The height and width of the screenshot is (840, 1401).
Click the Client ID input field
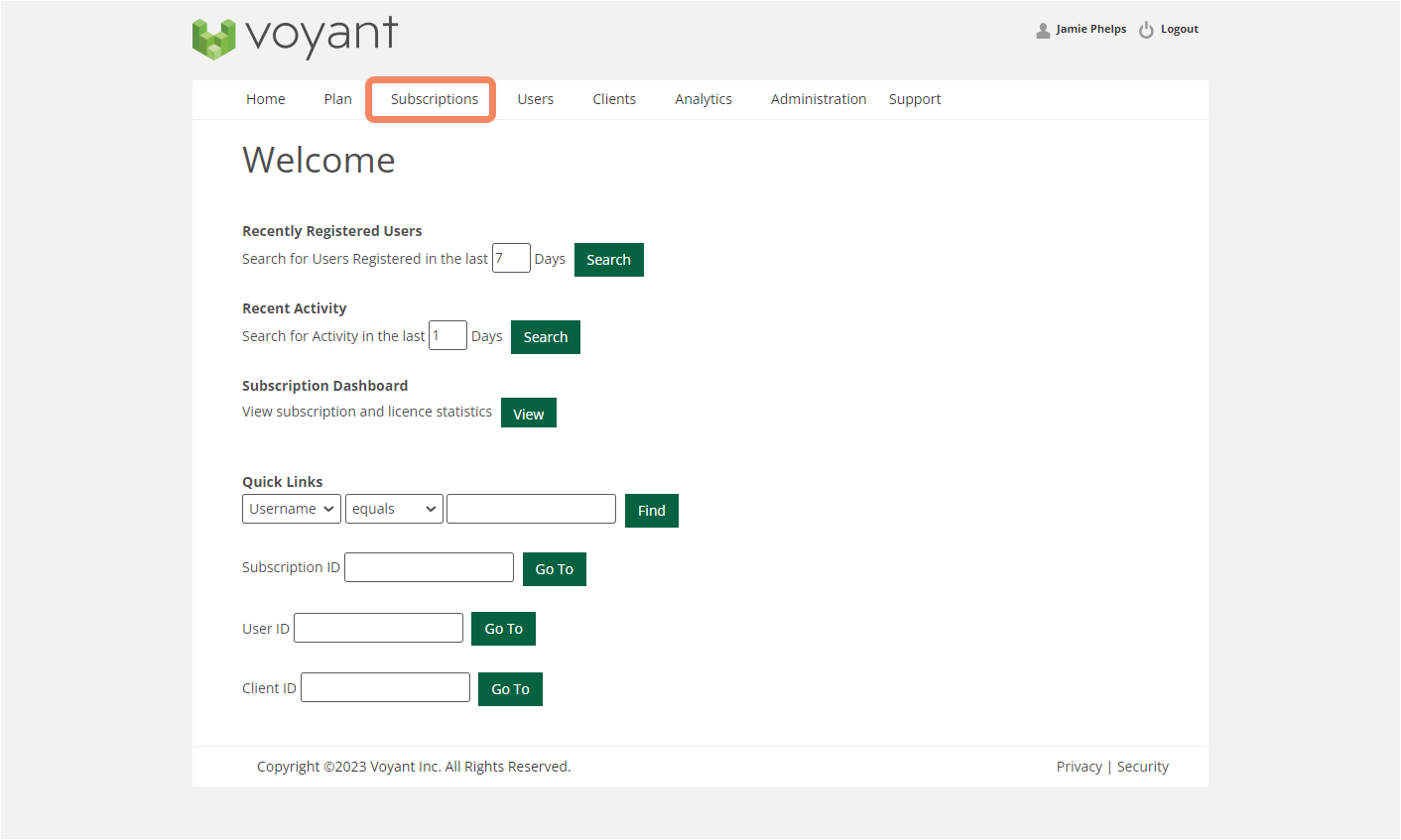point(385,687)
